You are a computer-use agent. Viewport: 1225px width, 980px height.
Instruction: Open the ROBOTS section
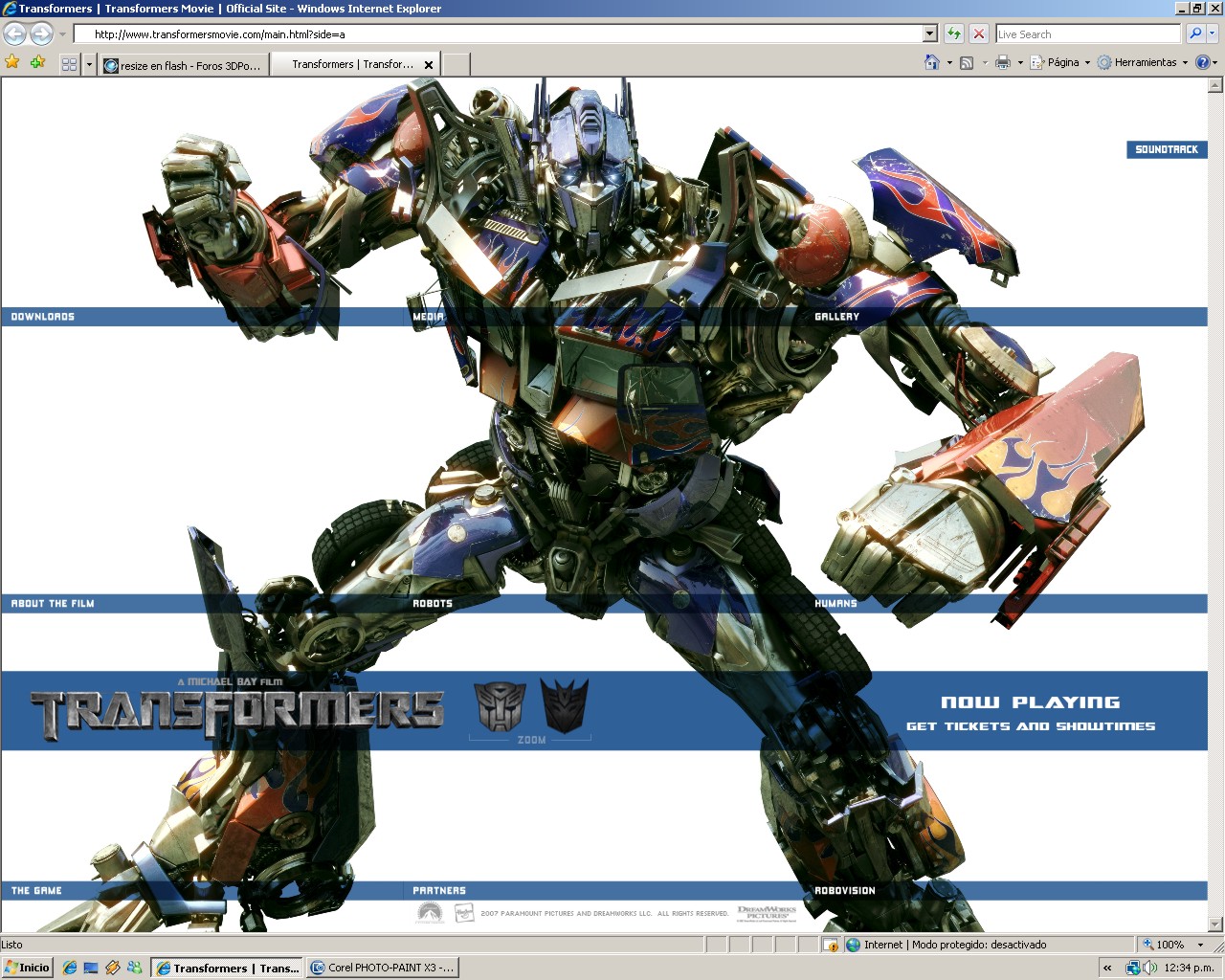coord(433,604)
